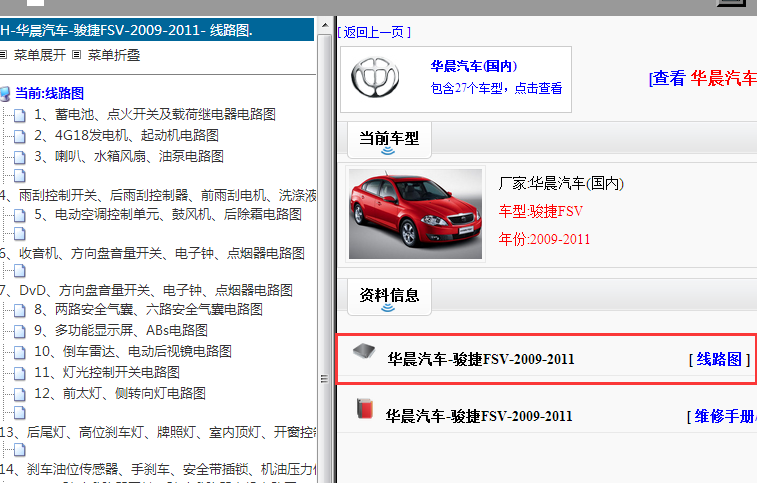Click the red 骏捷FSV car thumbnail

(415, 214)
